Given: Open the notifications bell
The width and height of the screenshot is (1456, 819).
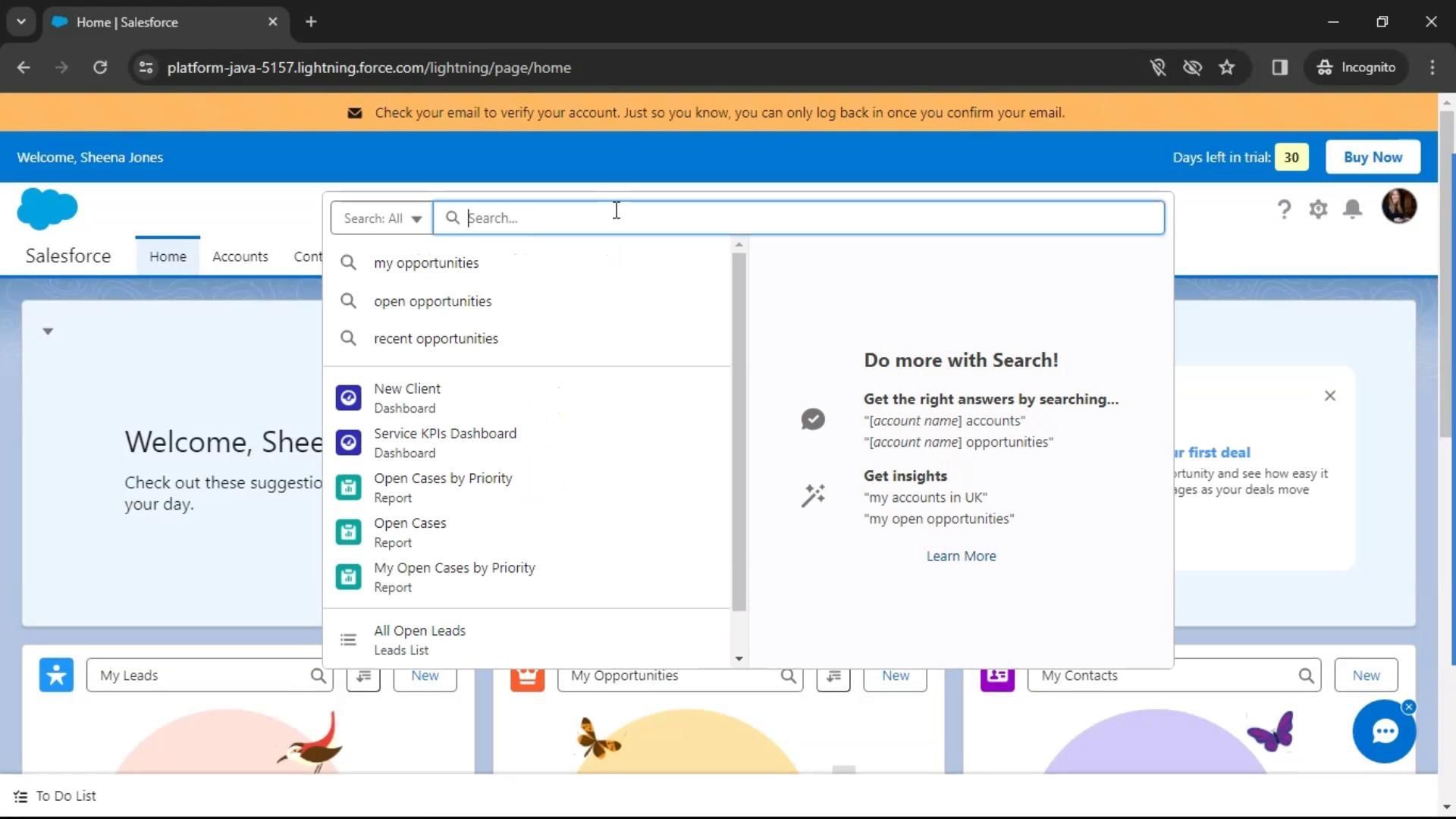Looking at the screenshot, I should click(1352, 209).
